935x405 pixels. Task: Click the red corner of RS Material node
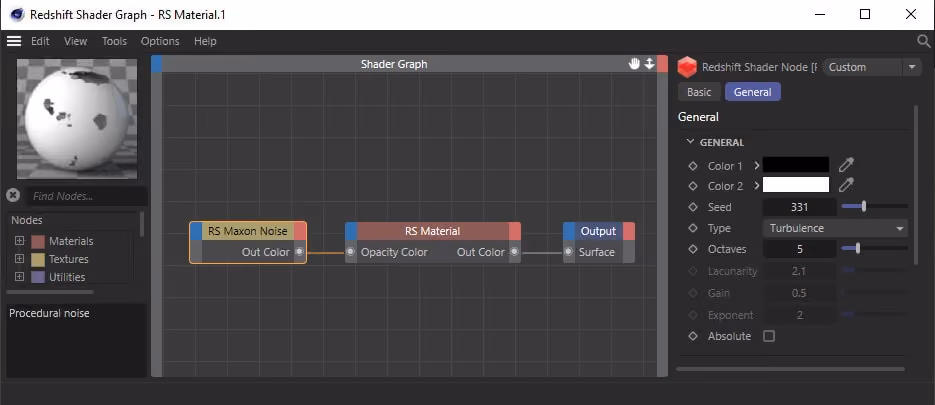[x=515, y=231]
